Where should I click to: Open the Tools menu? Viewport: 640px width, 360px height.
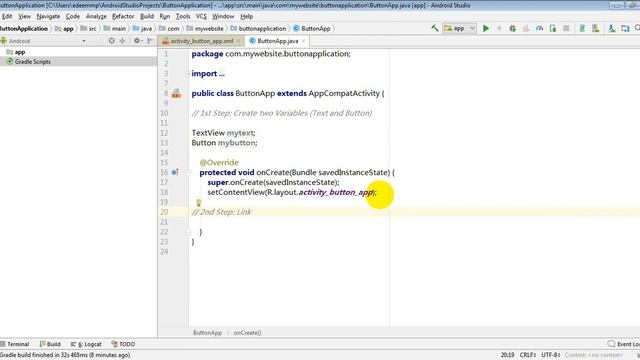(x=183, y=16)
